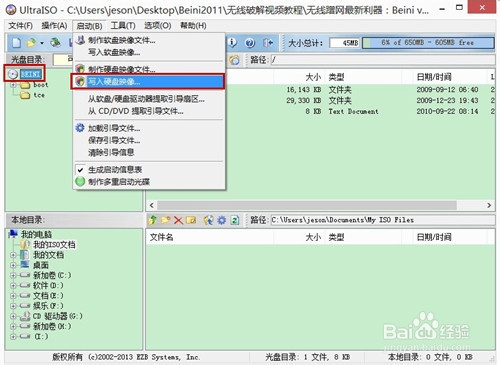
Task: Expand the 新加卷 (C:) drive node
Action: [13, 275]
